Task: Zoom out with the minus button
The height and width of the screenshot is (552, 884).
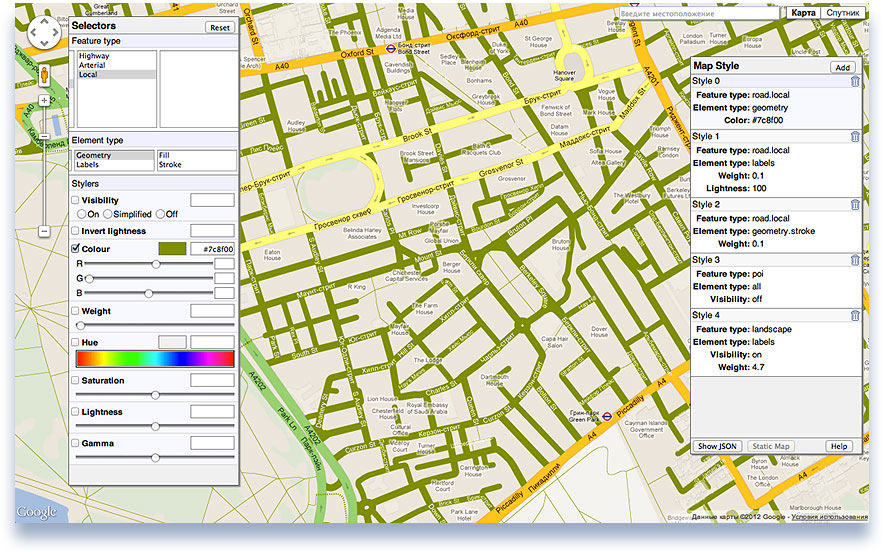Action: click(x=44, y=231)
